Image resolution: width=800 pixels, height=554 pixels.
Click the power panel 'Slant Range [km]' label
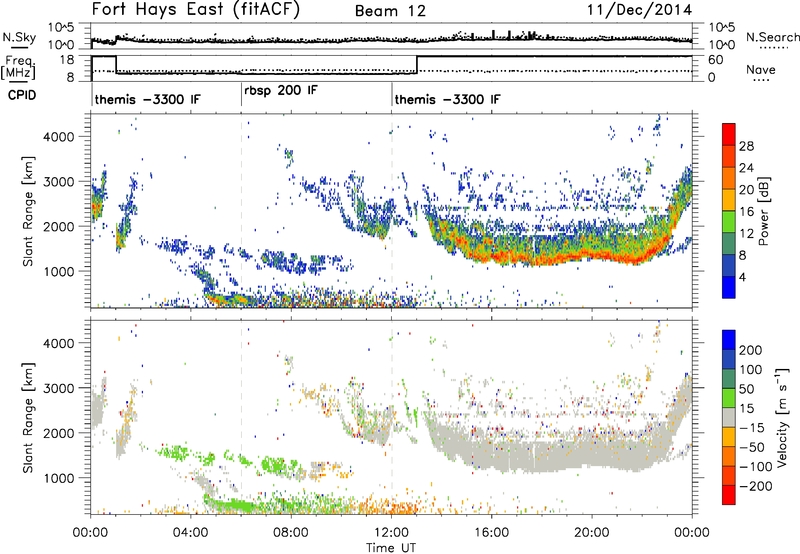click(x=28, y=211)
